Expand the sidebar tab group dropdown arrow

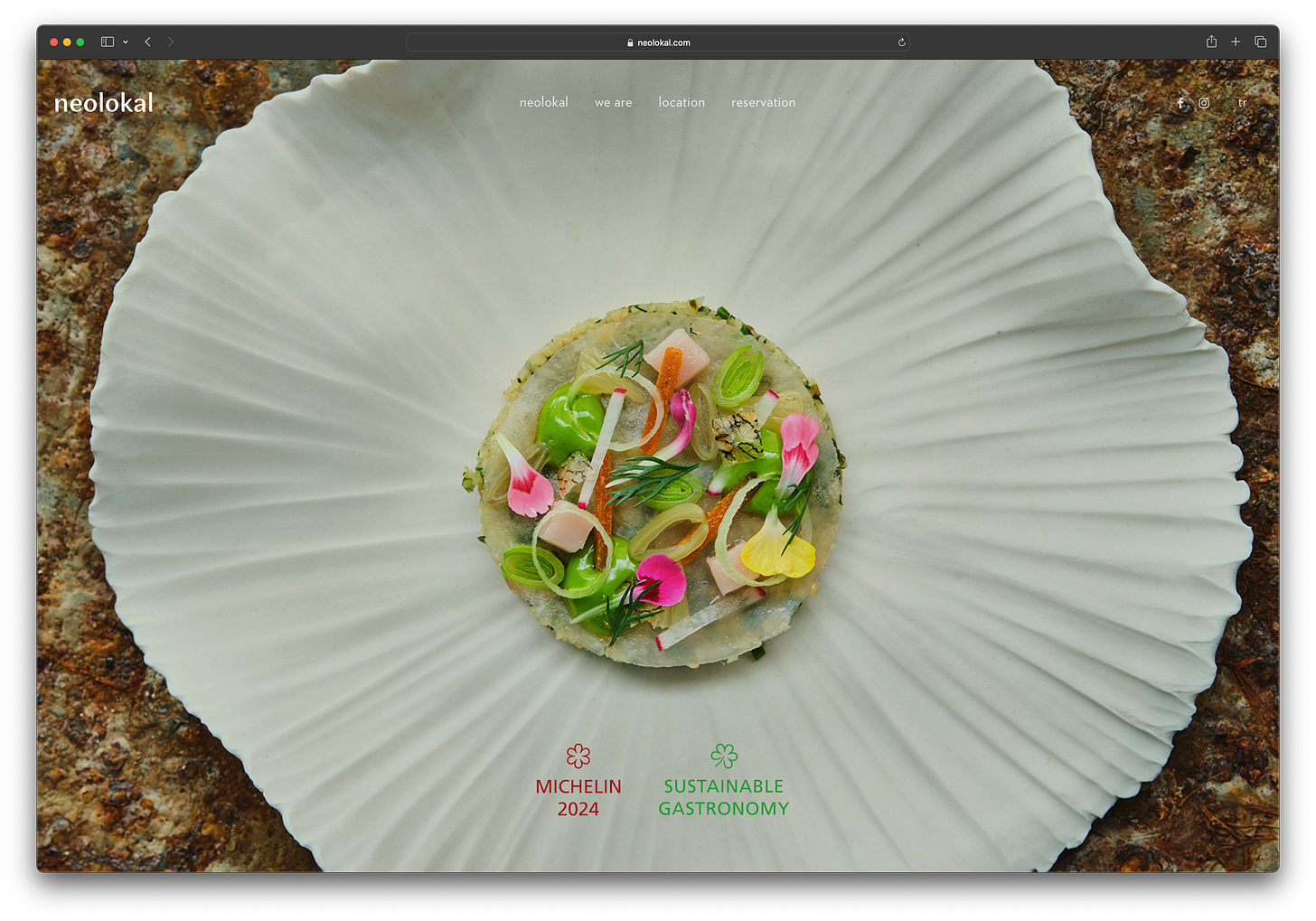pyautogui.click(x=126, y=42)
